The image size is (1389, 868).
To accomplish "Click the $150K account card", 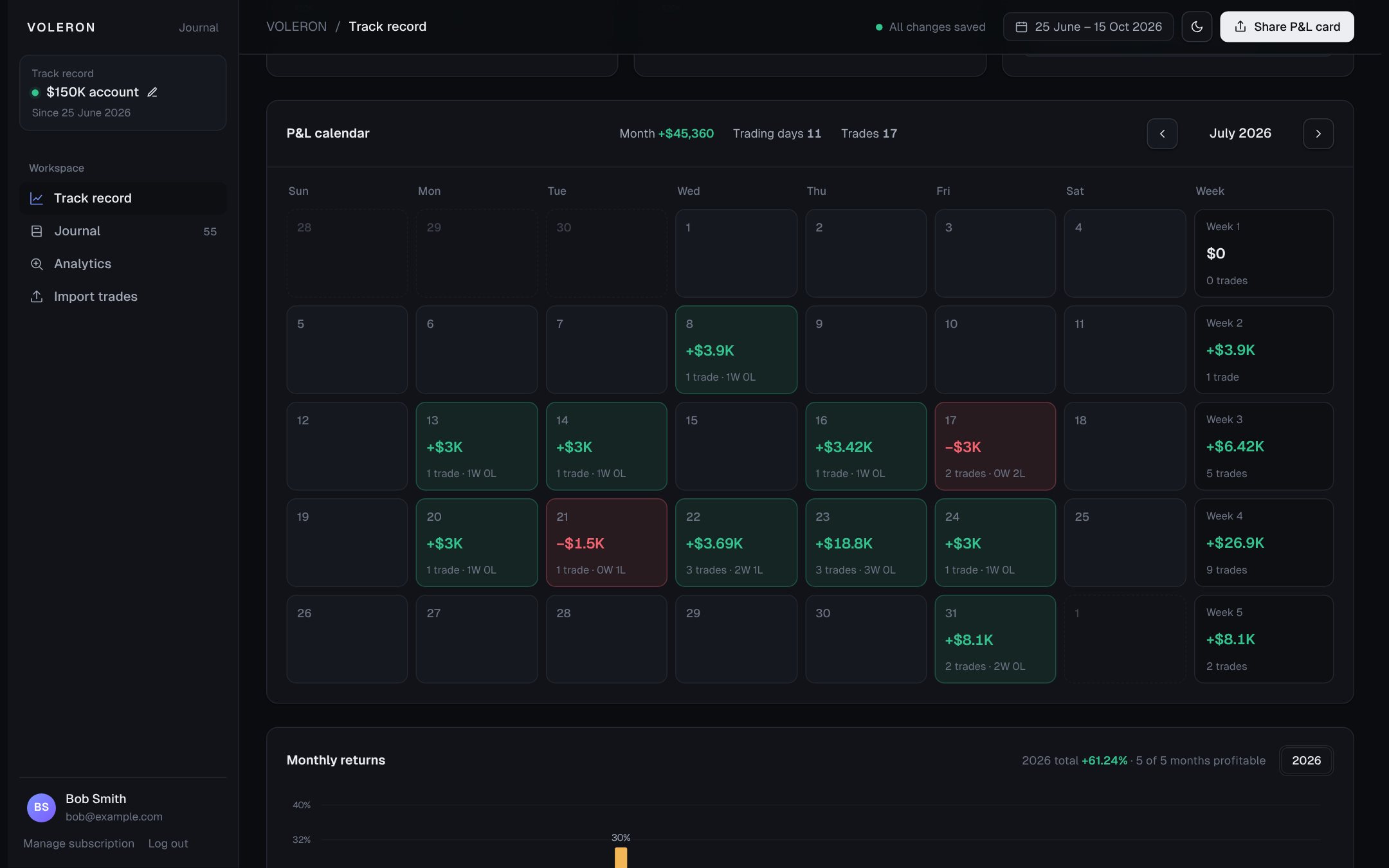I will click(123, 93).
